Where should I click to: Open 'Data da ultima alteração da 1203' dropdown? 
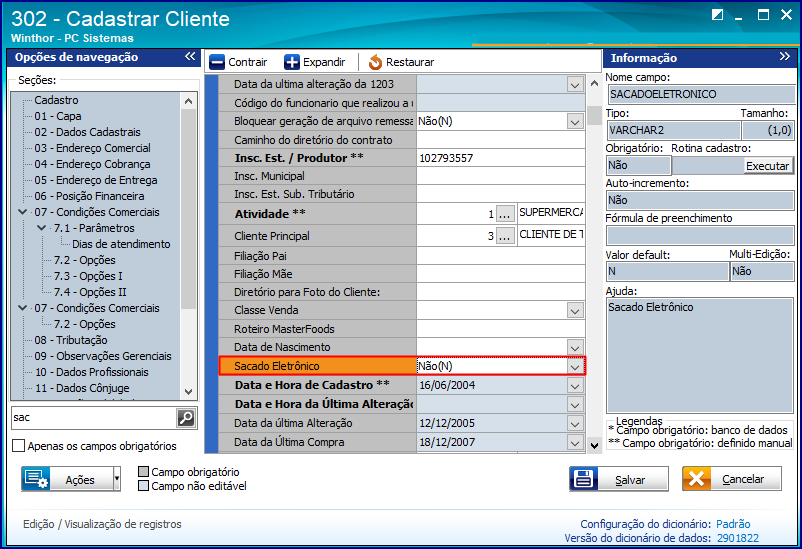click(575, 84)
